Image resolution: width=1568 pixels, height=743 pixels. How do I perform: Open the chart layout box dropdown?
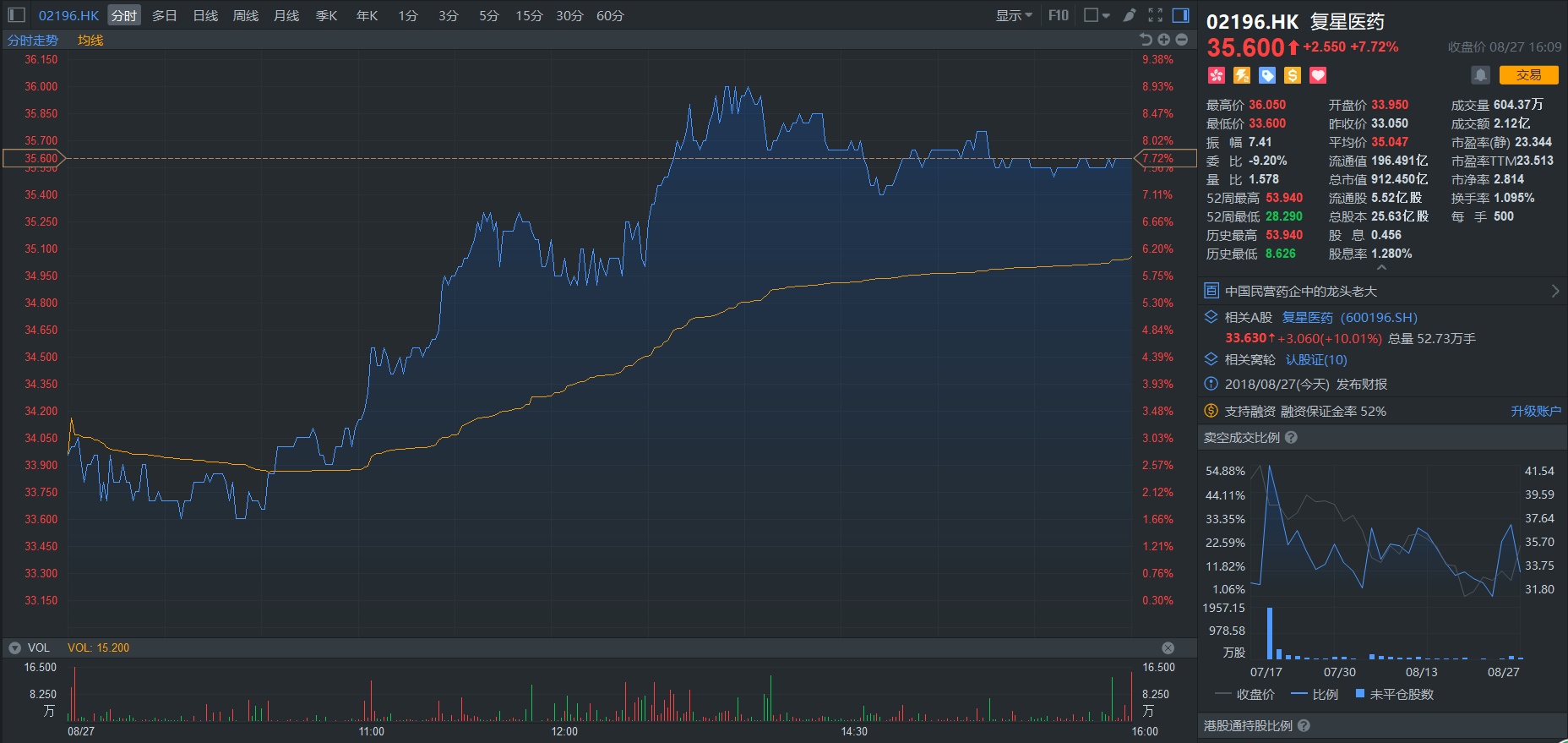point(1097,15)
